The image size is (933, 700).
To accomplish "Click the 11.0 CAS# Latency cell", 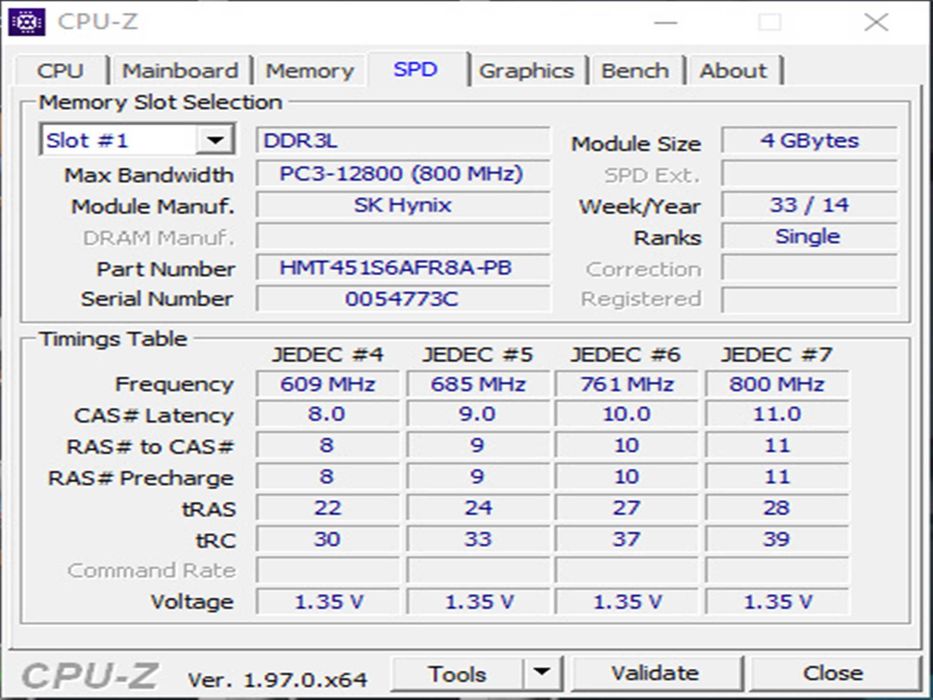I will [777, 414].
